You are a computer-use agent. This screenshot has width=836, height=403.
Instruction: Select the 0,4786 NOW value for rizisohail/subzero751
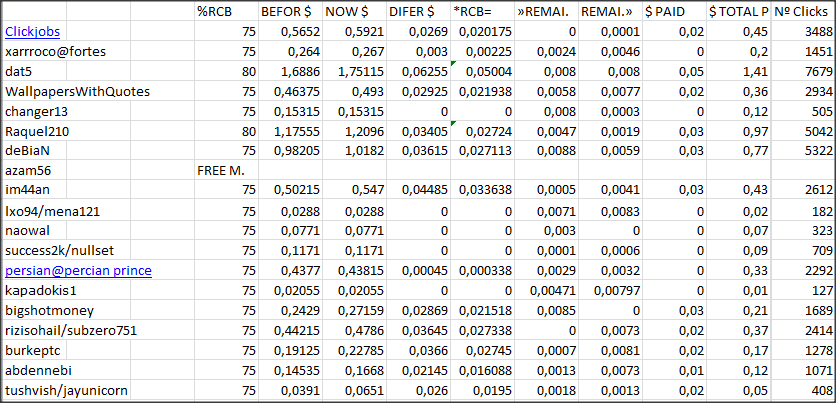click(x=354, y=331)
